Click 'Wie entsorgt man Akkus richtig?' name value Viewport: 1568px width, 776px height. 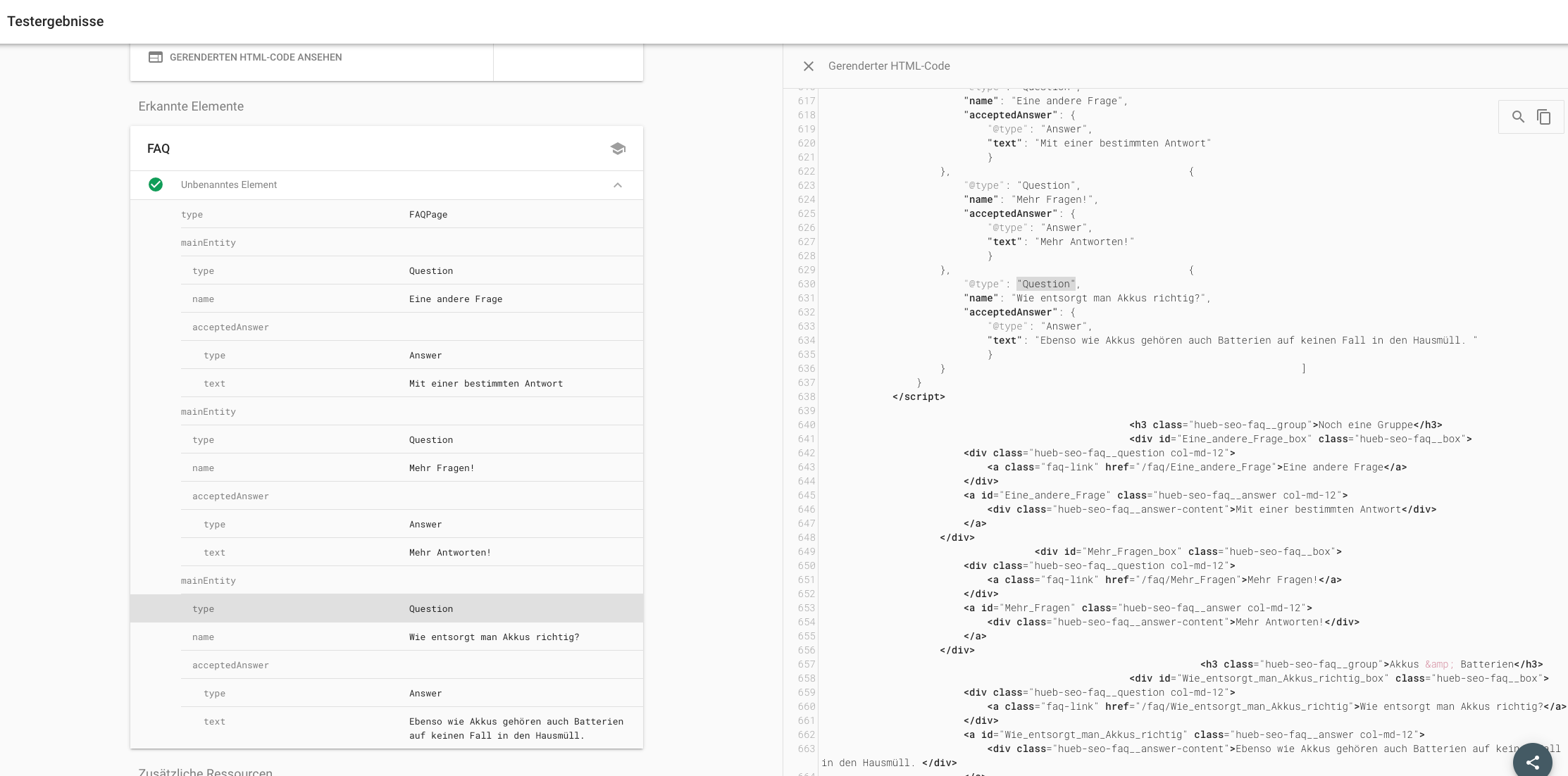pos(494,637)
